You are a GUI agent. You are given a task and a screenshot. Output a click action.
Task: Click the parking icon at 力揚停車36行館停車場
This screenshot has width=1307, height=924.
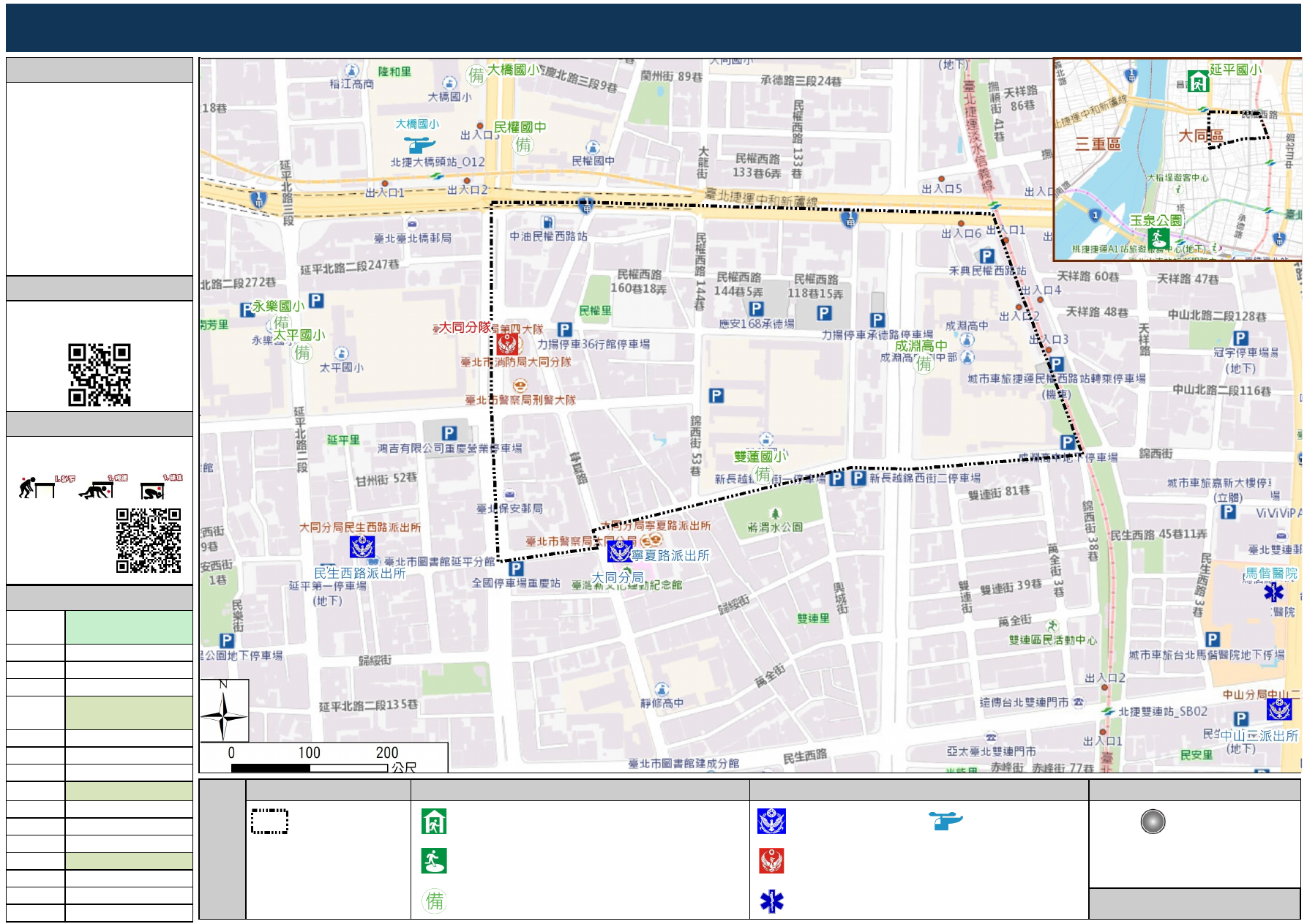click(564, 330)
